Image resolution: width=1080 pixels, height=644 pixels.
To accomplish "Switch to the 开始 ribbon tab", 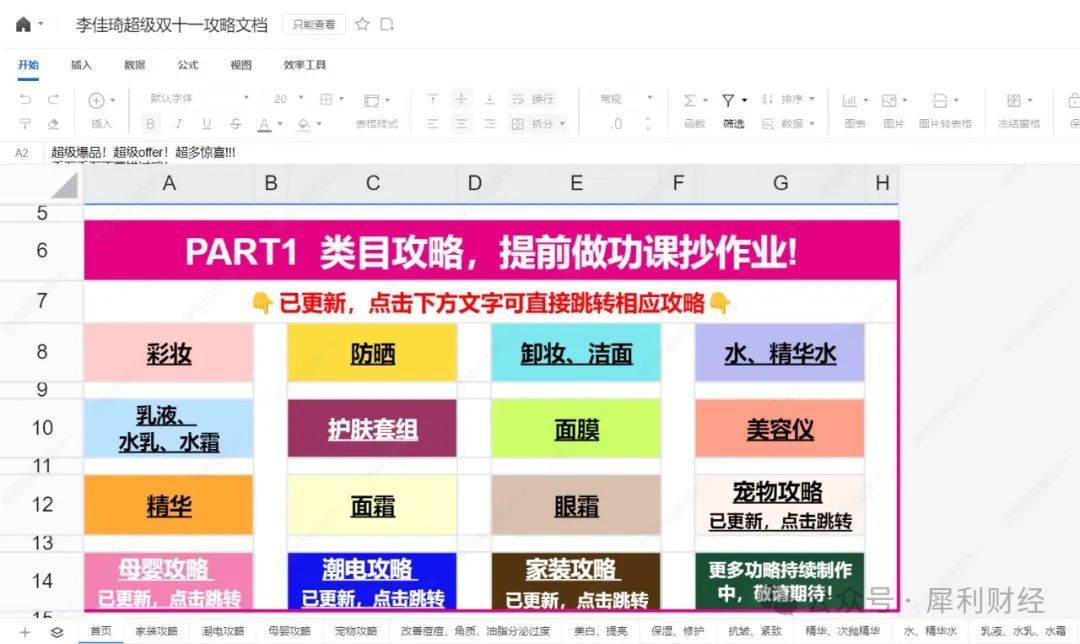I will 28,65.
